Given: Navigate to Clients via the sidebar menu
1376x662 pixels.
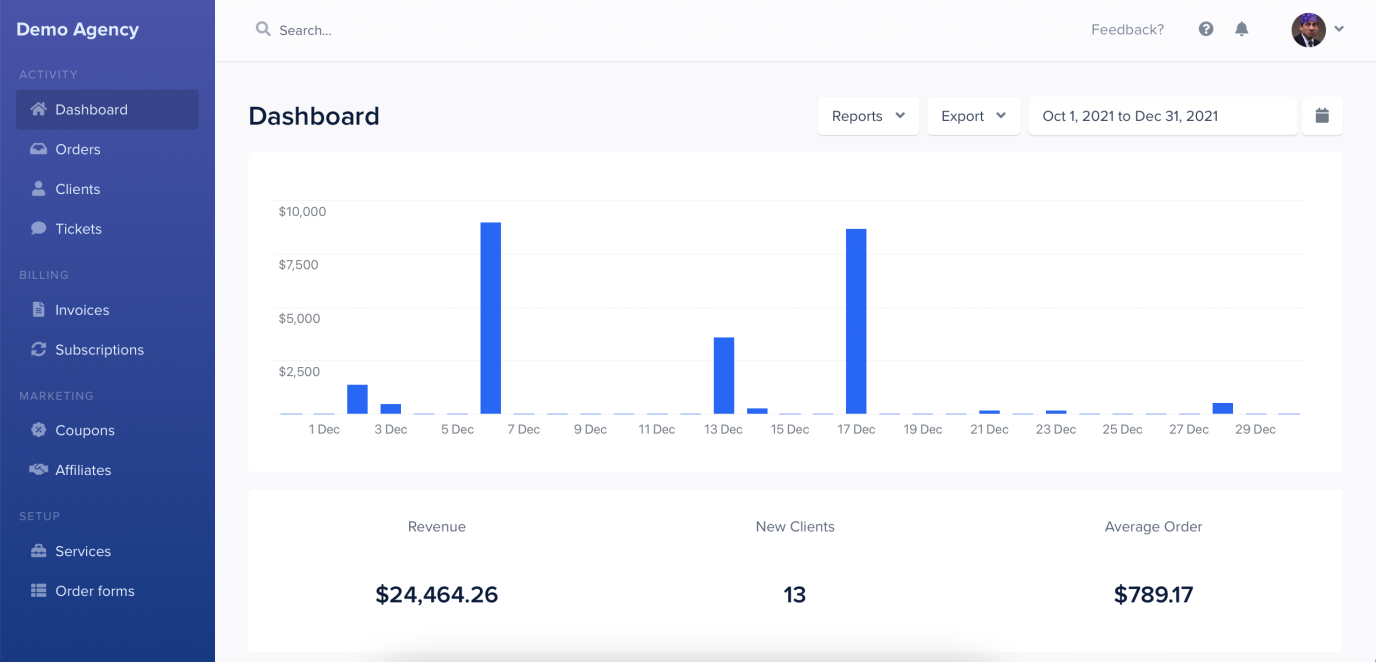Looking at the screenshot, I should [x=76, y=188].
